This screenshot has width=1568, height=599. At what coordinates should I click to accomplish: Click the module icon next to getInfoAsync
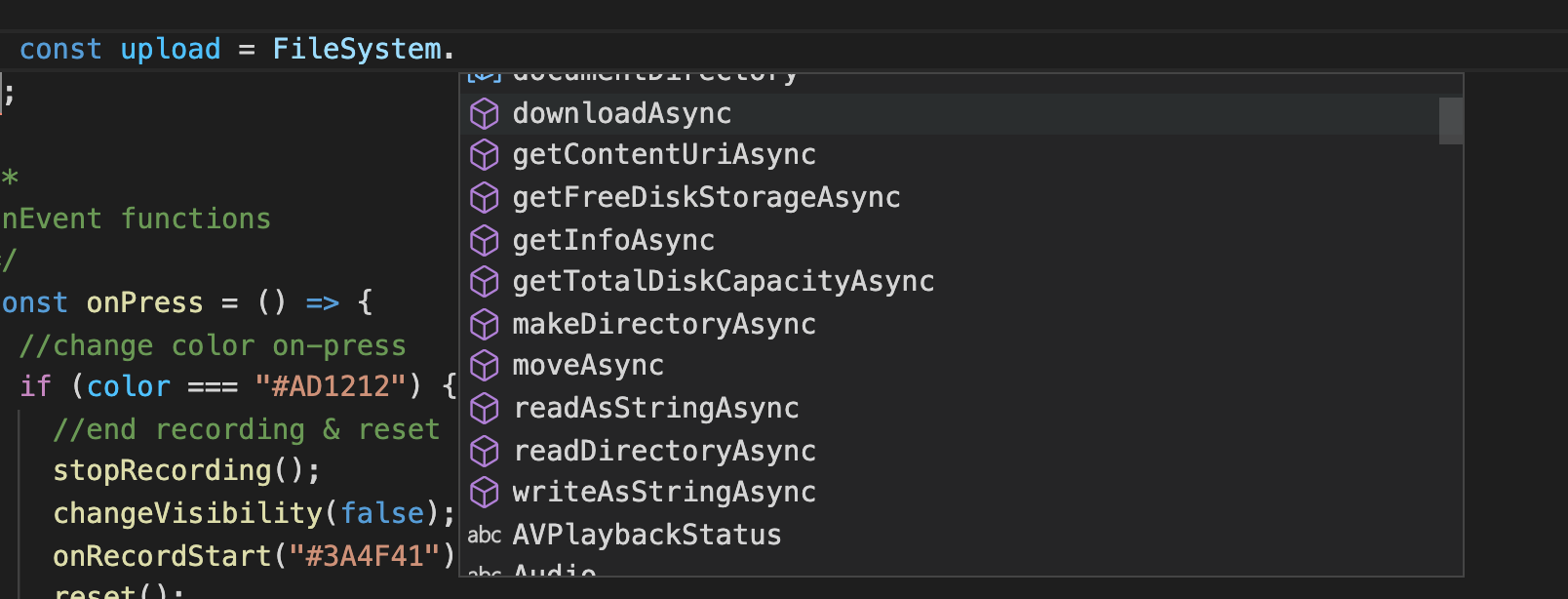point(485,240)
